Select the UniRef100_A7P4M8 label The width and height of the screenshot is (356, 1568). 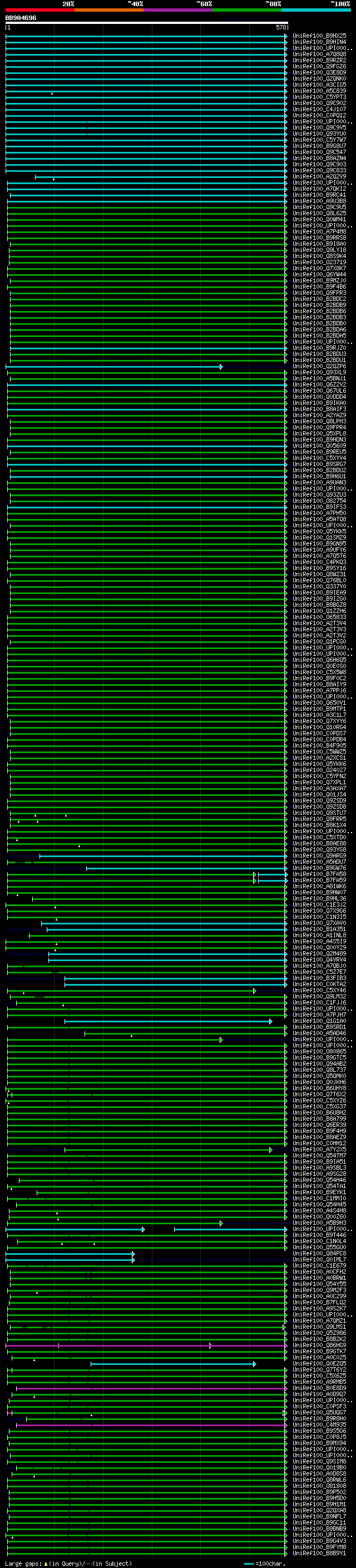click(x=319, y=231)
